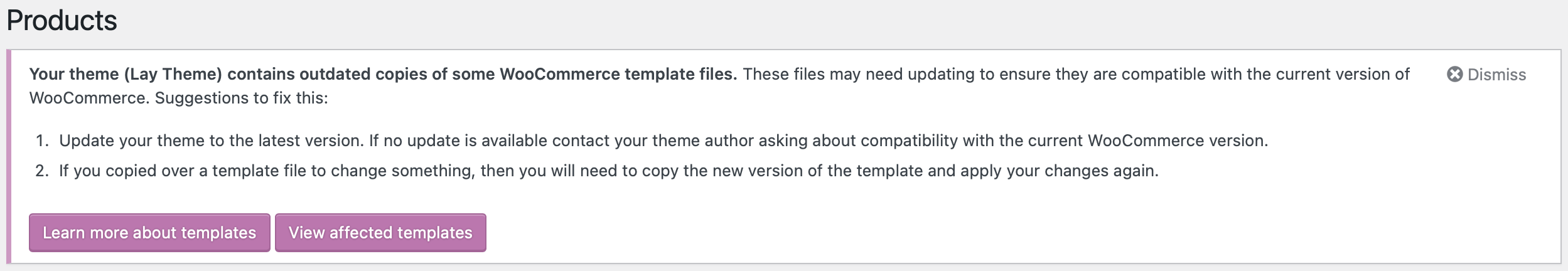This screenshot has height=271, width=1568.
Task: Click the Dismiss circle-x icon
Action: click(x=1454, y=75)
